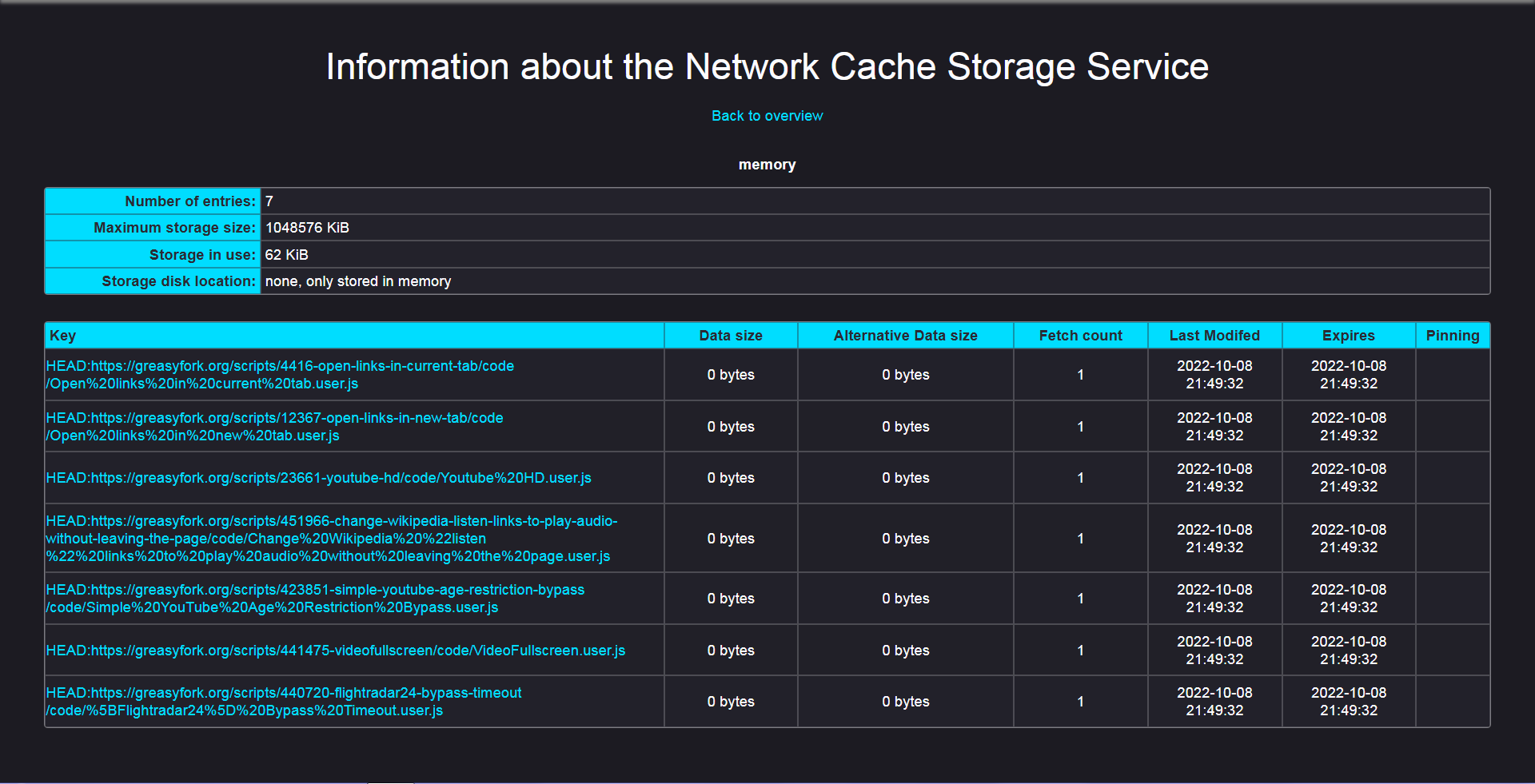Screen dimensions: 1535x784
Task: Open the 451966 Wikipedia listen links cache entry
Action: (x=332, y=539)
